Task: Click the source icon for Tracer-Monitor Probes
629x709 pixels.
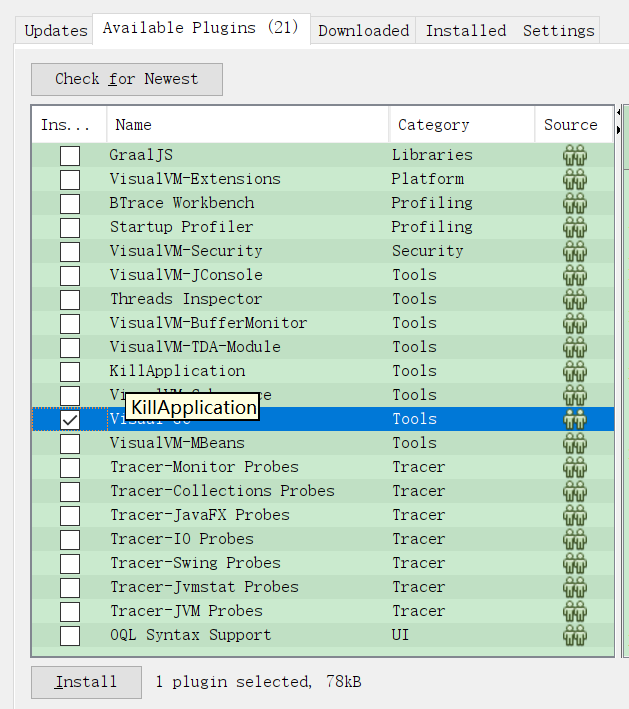Action: click(575, 467)
